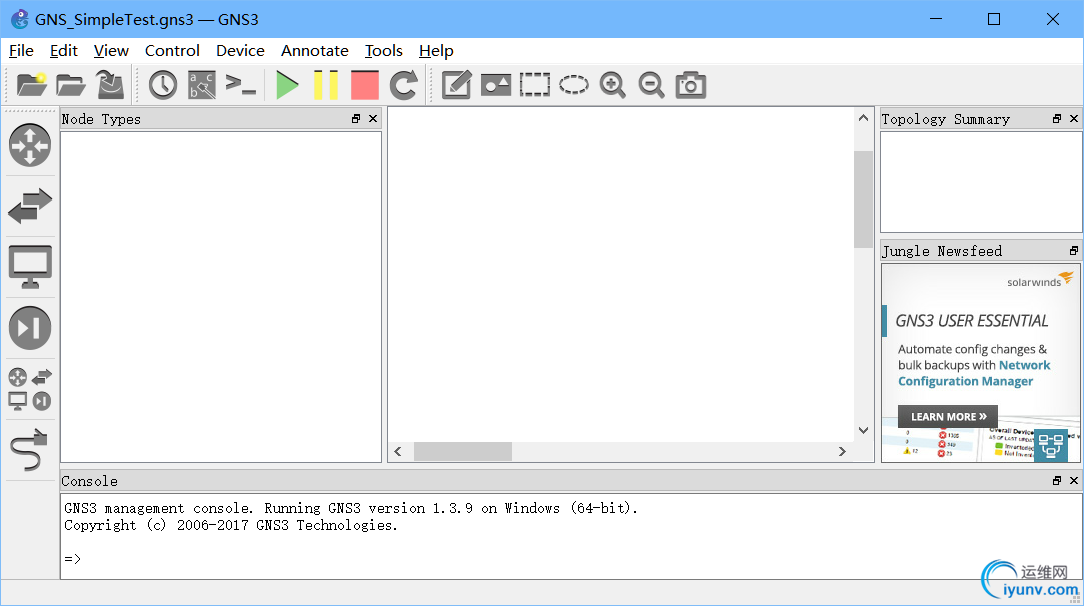Save the current project icon
Viewport: 1084px width, 606px height.
110,85
